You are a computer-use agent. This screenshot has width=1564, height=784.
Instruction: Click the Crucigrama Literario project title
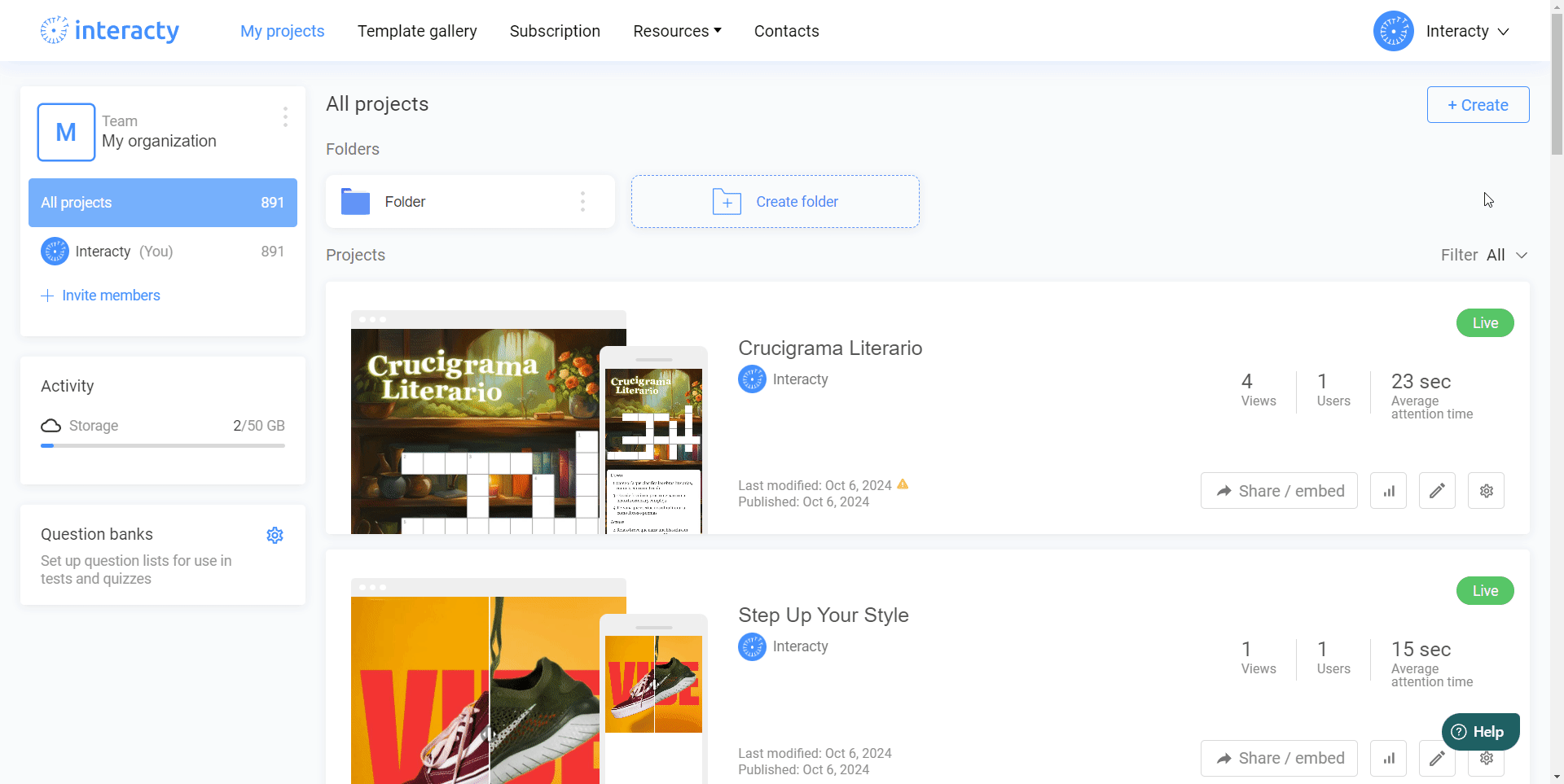tap(830, 348)
